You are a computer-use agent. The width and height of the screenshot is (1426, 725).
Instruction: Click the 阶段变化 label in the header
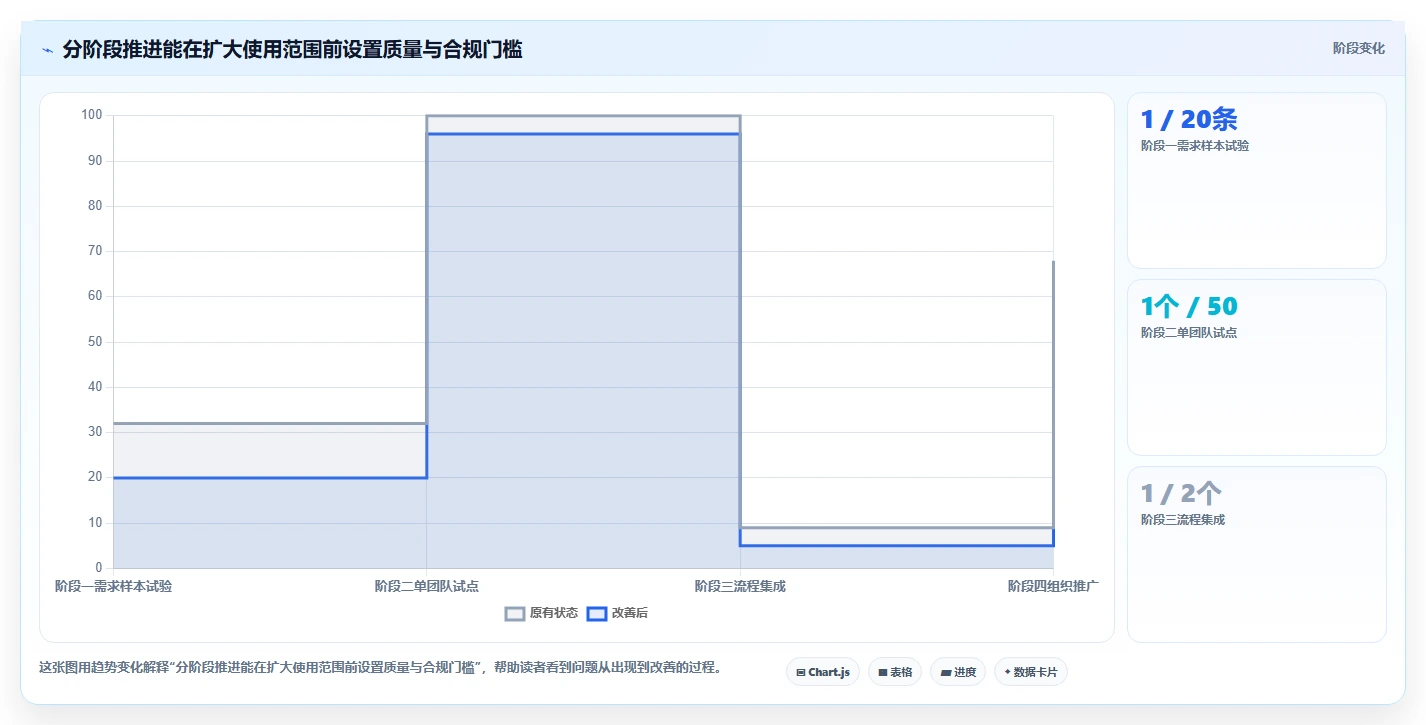tap(1359, 48)
